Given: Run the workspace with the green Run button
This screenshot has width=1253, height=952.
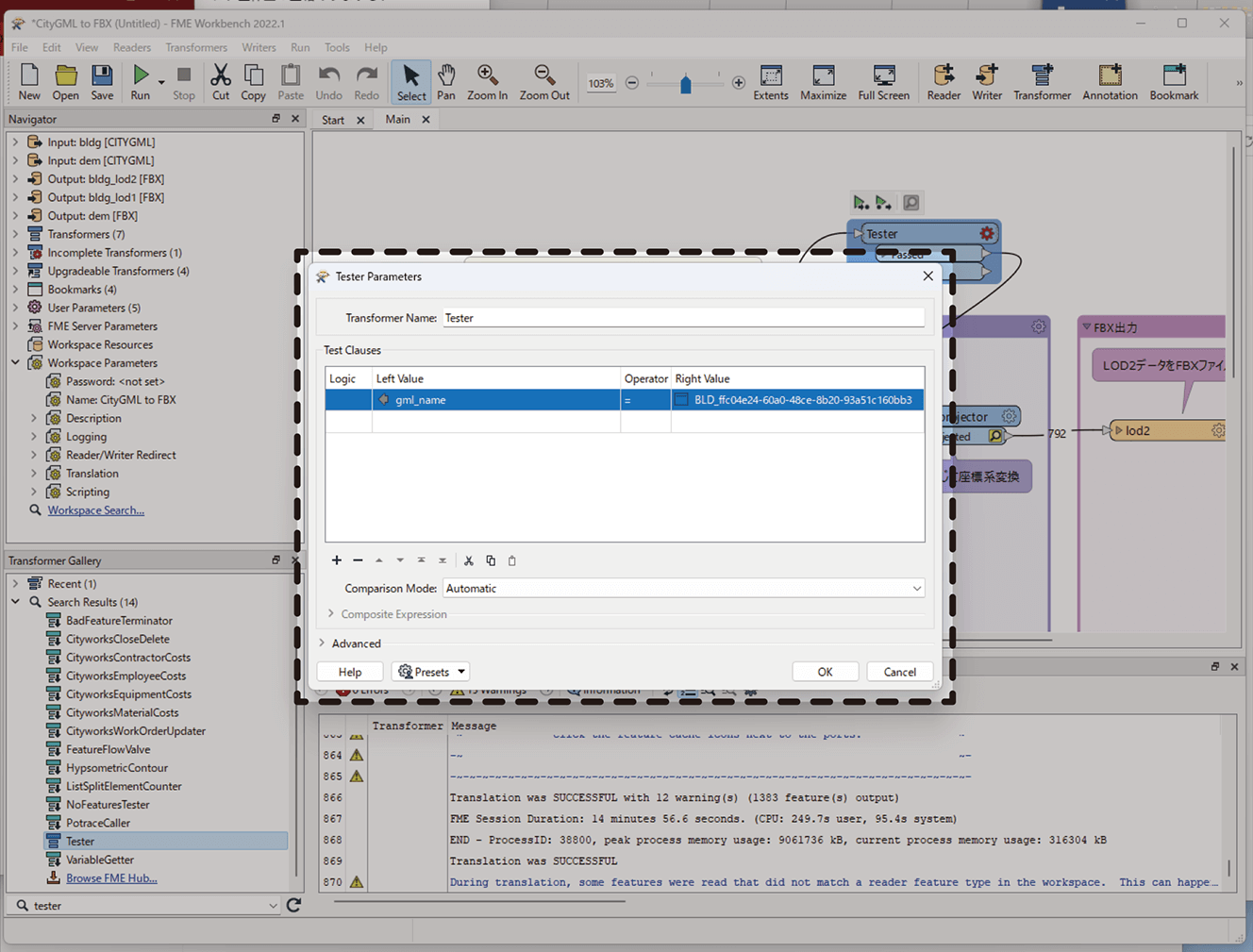Looking at the screenshot, I should [140, 82].
